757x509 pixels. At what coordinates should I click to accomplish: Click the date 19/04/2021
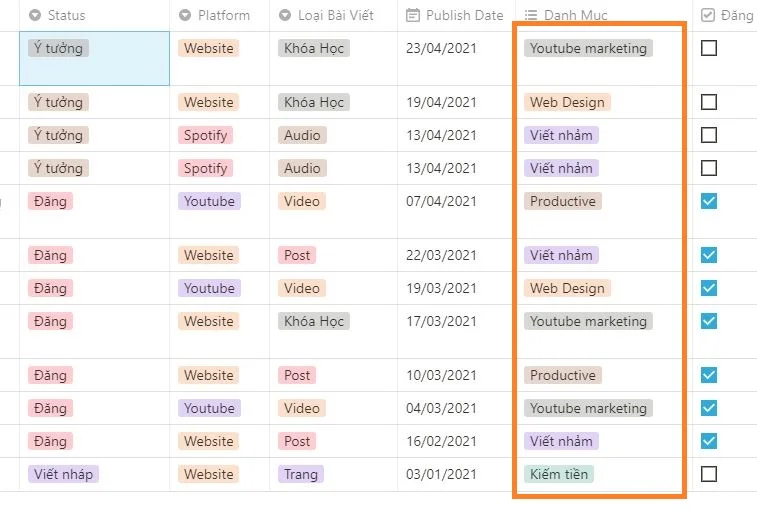coord(441,102)
